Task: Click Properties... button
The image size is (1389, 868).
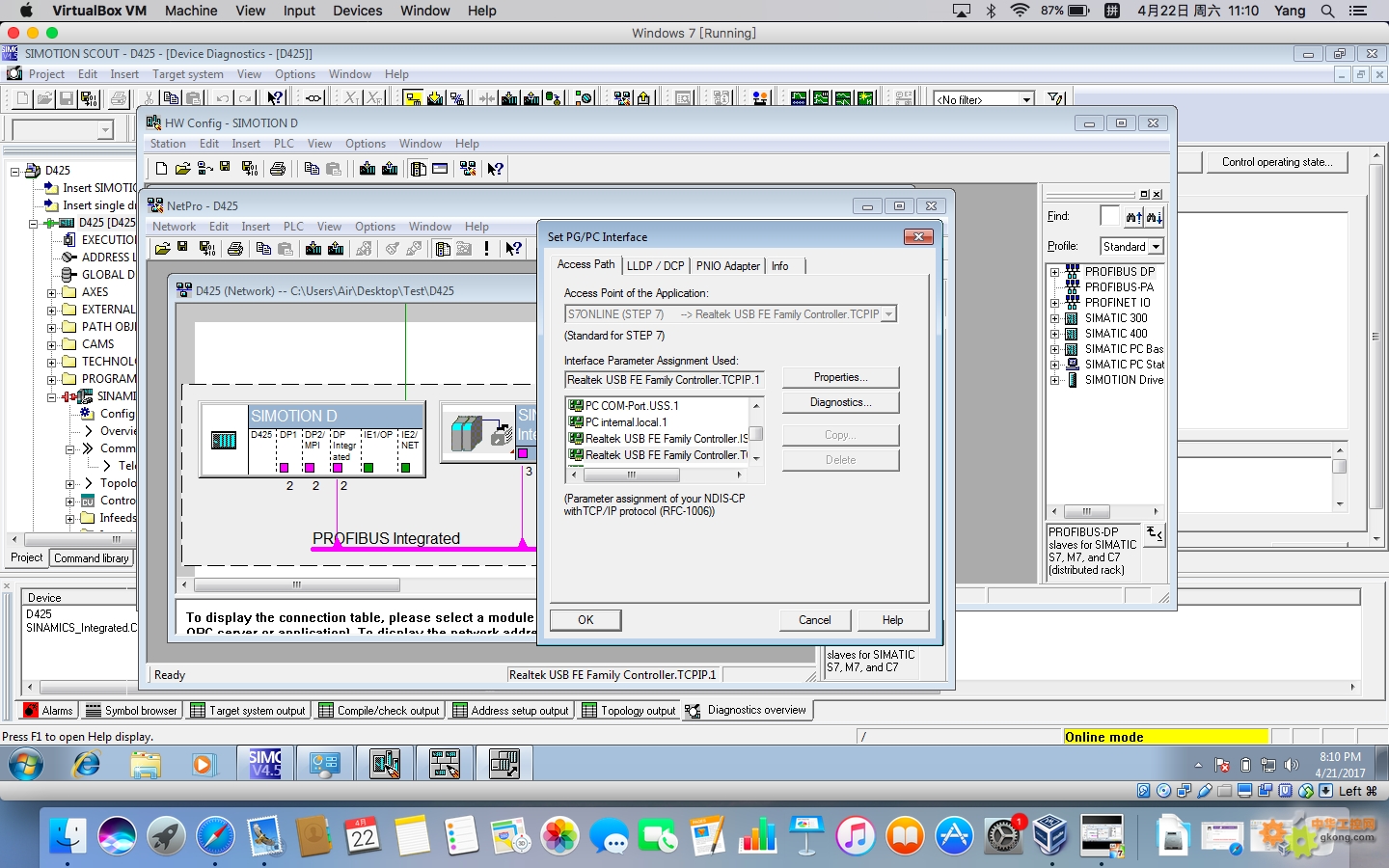Action: click(x=840, y=377)
